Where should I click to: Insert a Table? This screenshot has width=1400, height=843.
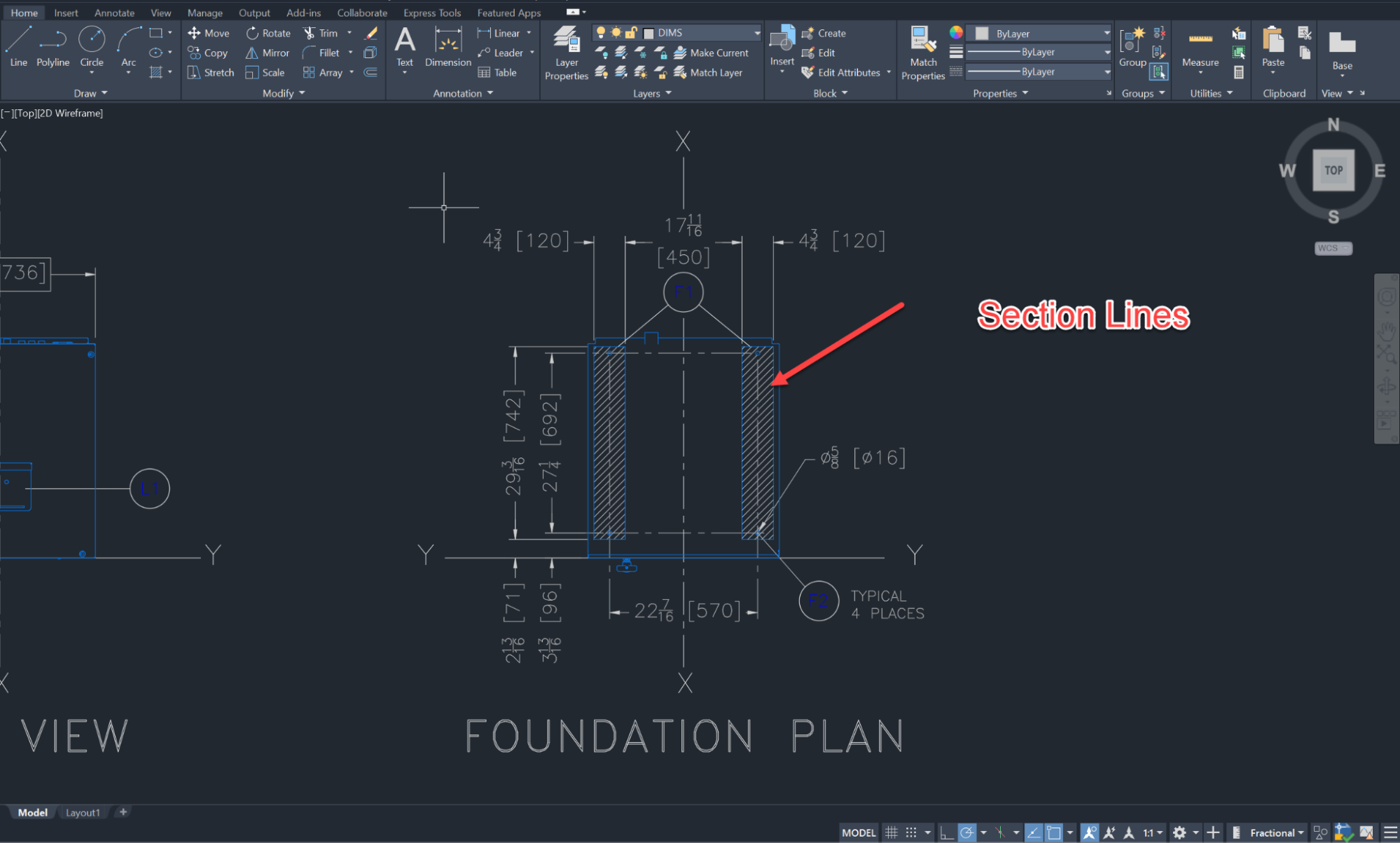pyautogui.click(x=497, y=72)
